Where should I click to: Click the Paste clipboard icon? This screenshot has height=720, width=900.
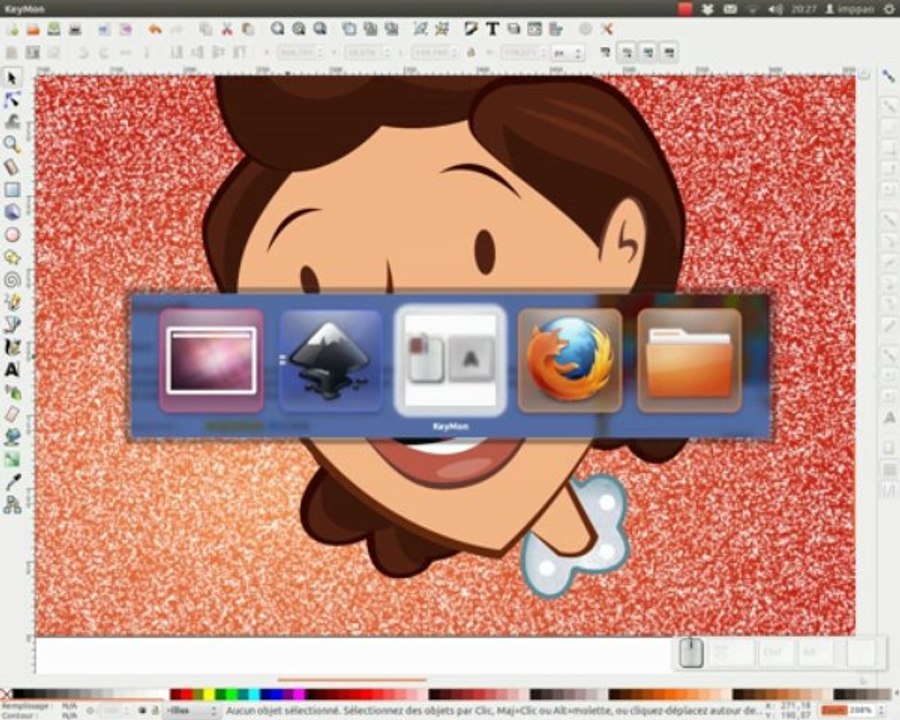pyautogui.click(x=248, y=29)
